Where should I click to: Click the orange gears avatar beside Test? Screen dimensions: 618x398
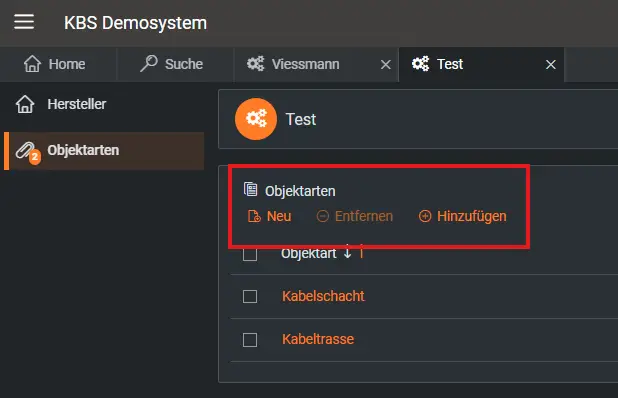pyautogui.click(x=256, y=119)
